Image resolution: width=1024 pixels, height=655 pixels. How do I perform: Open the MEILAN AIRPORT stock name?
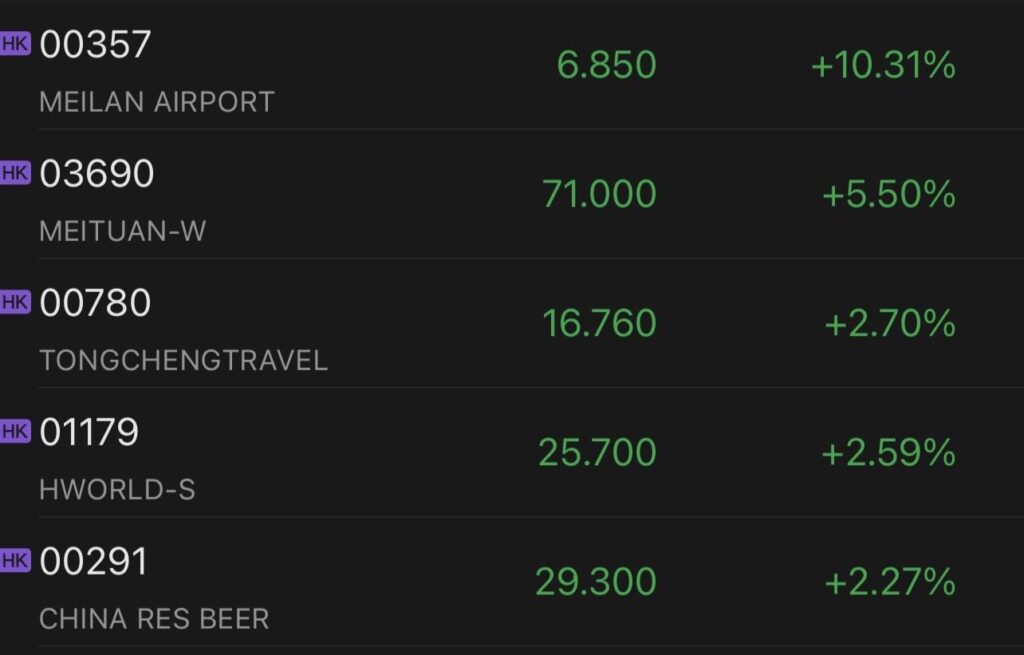tap(157, 102)
